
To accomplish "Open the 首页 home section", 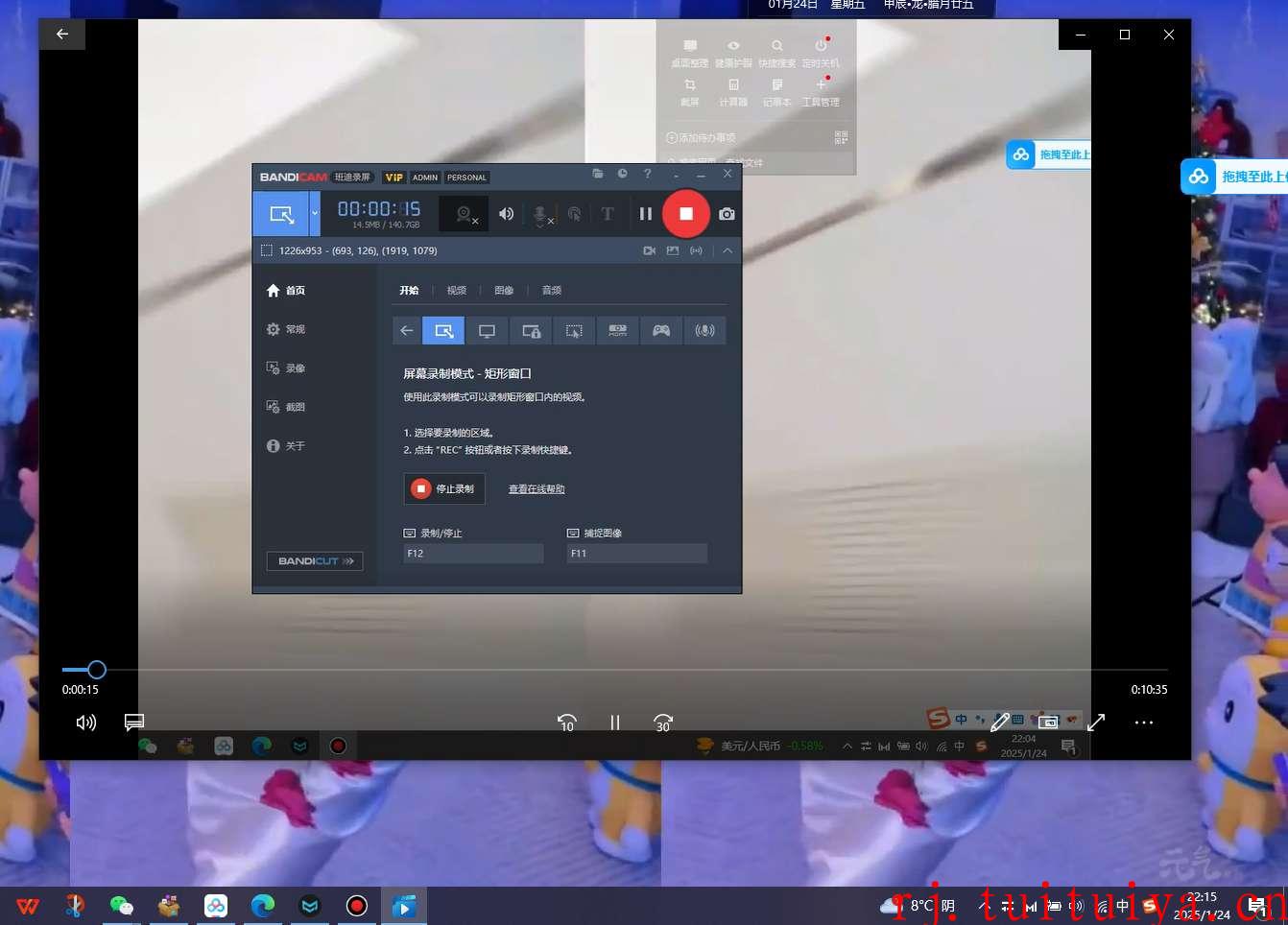I will [x=286, y=291].
